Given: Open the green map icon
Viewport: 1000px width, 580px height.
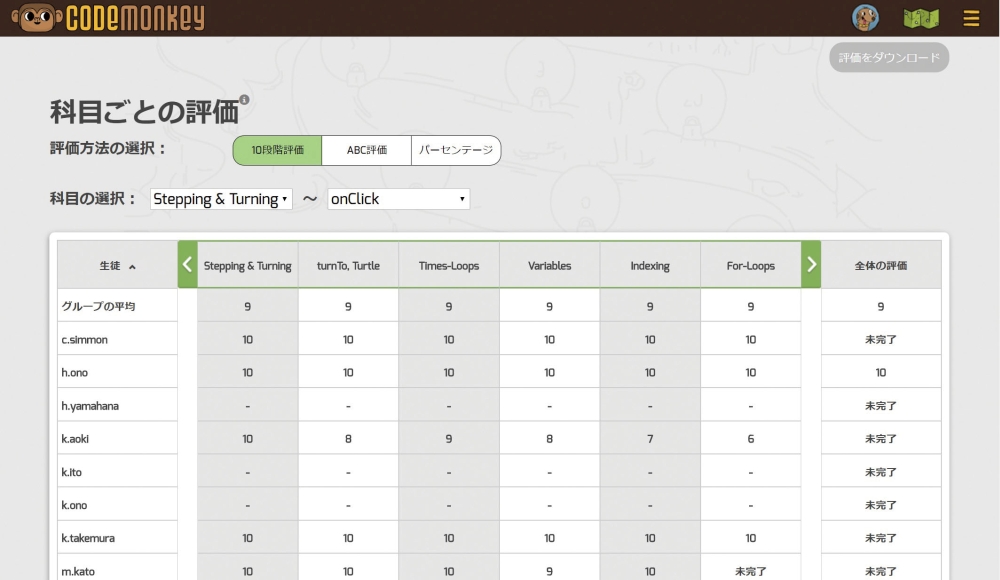Looking at the screenshot, I should point(921,18).
